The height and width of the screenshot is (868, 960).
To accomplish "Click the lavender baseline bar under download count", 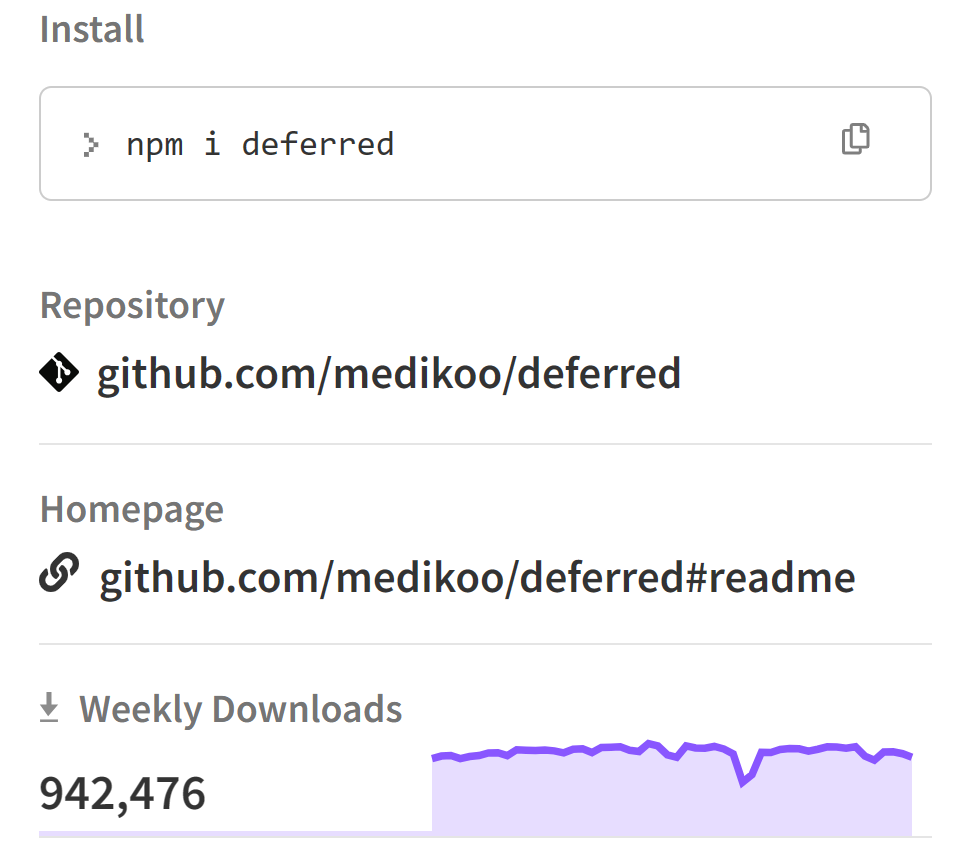I will click(236, 834).
